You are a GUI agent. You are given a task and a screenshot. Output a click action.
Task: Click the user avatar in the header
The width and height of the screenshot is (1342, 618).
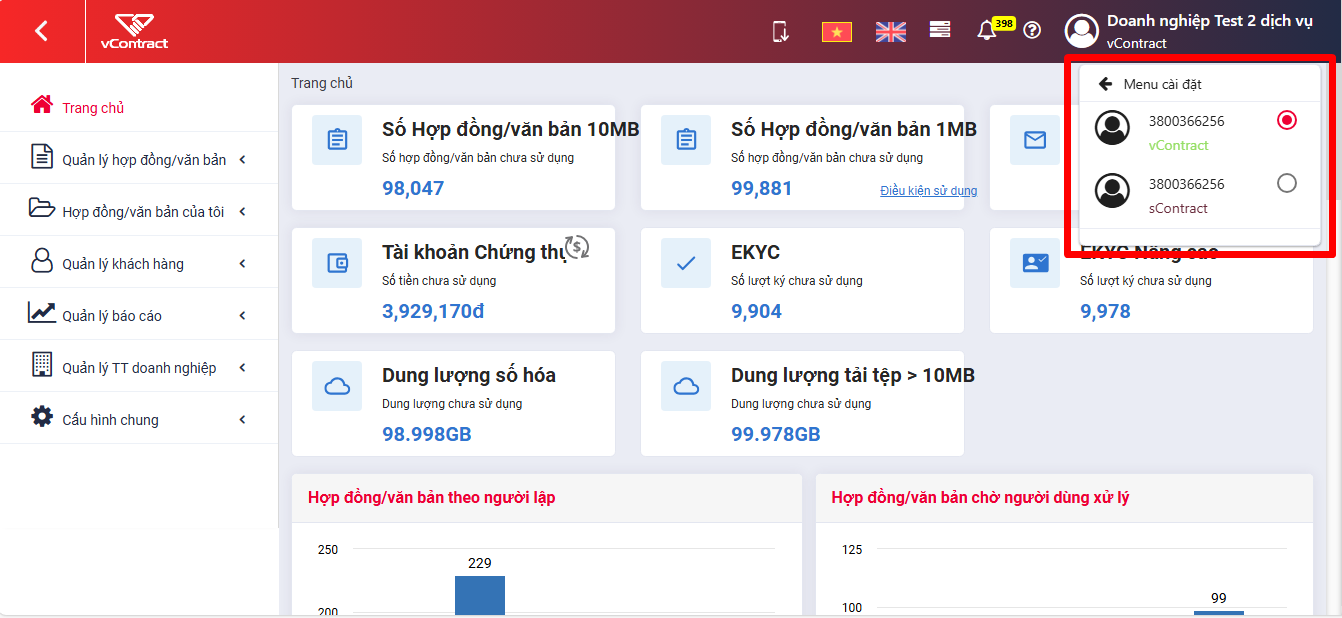[x=1082, y=31]
